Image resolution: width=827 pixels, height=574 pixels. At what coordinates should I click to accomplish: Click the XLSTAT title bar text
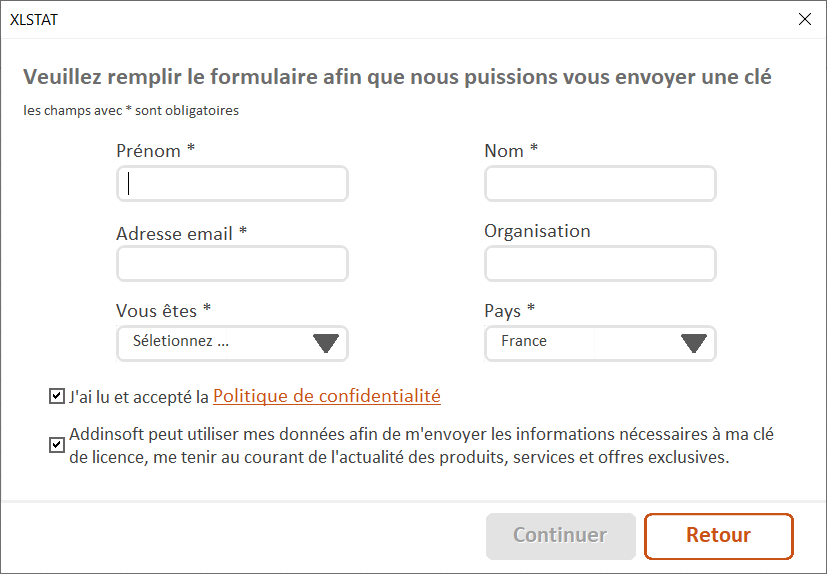tap(33, 19)
